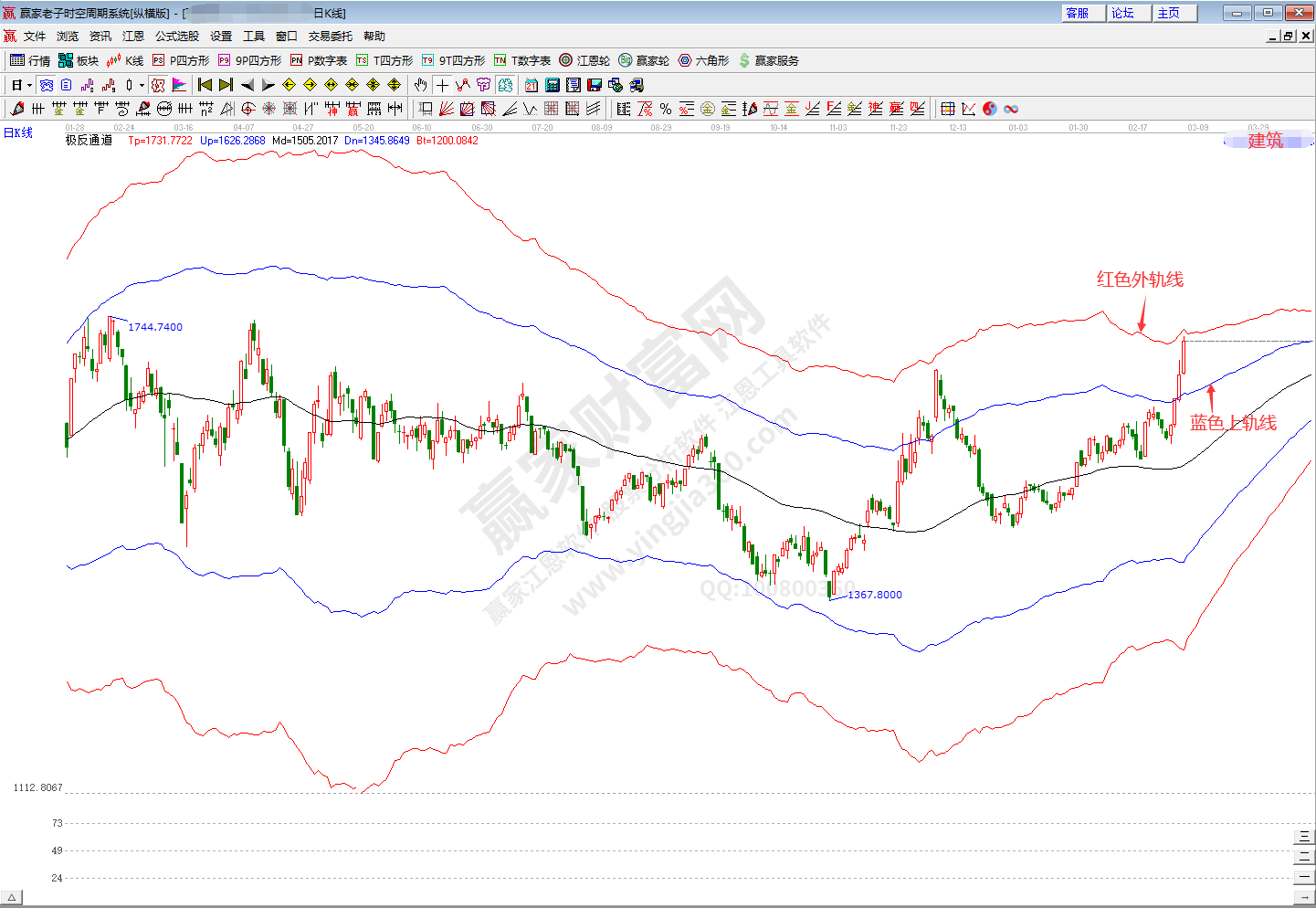Expand the bottom-left up-triangle panel button
1316x908 pixels.
(x=12, y=898)
